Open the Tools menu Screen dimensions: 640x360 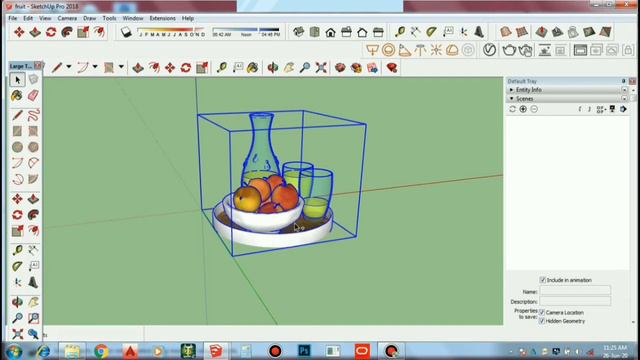point(109,18)
